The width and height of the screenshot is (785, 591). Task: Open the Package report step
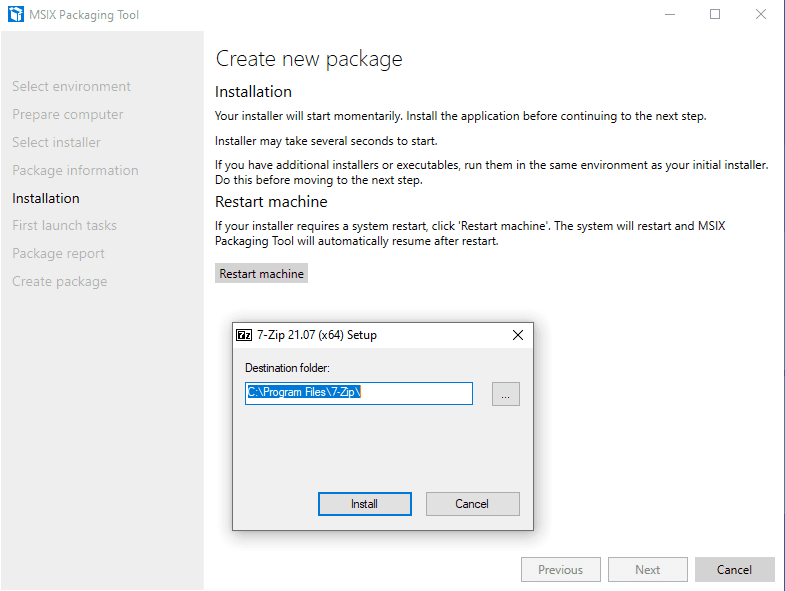tap(58, 254)
